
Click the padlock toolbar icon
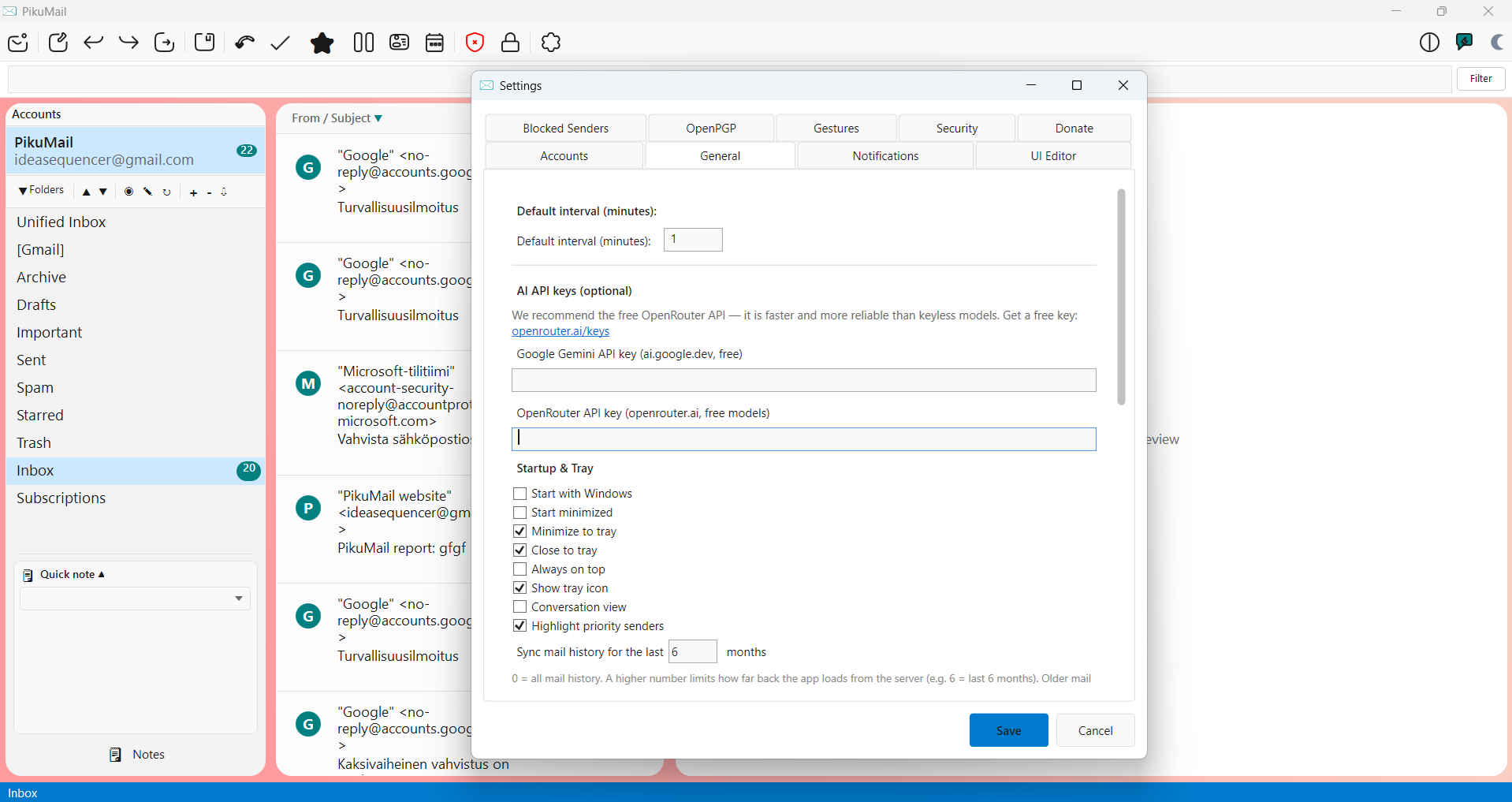click(x=510, y=43)
